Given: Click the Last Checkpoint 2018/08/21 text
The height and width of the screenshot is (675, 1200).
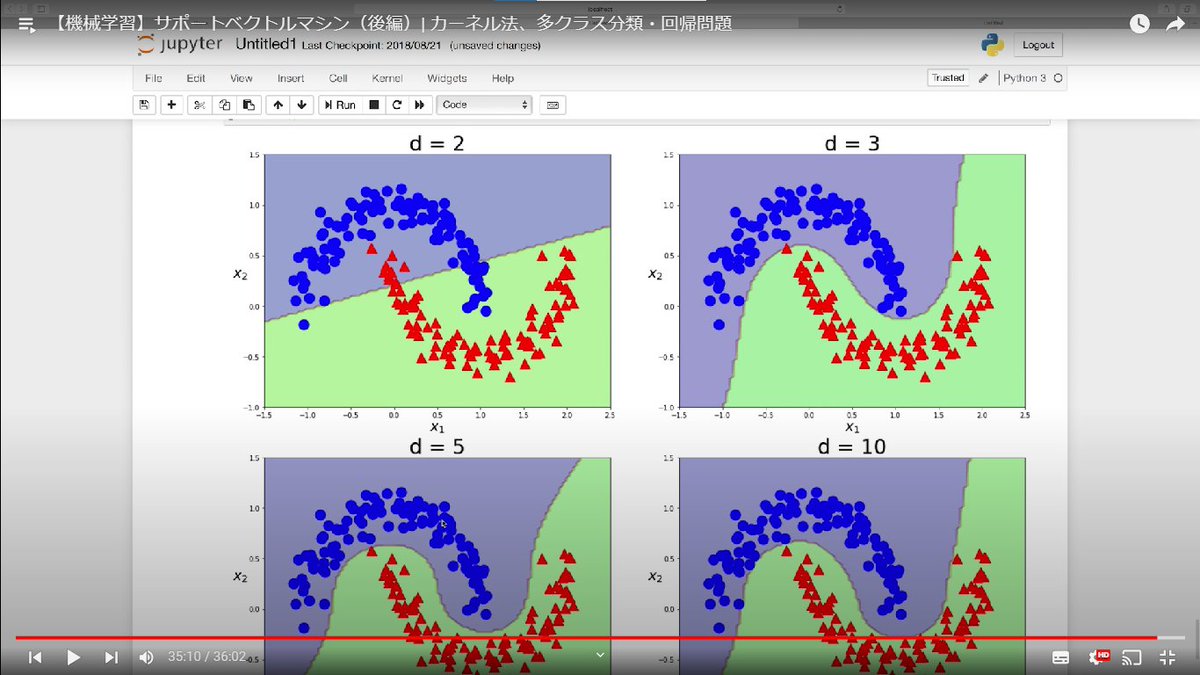Looking at the screenshot, I should [372, 46].
